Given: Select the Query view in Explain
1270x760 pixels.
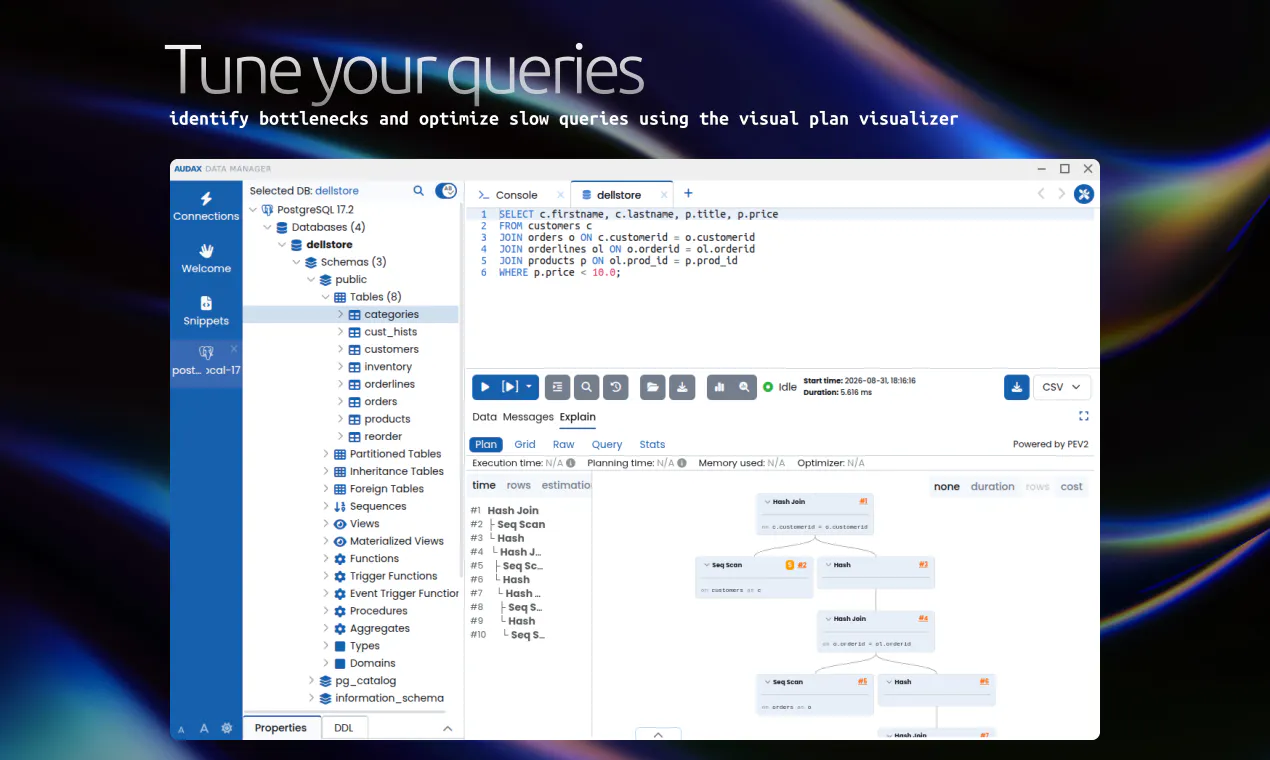Looking at the screenshot, I should point(607,445).
